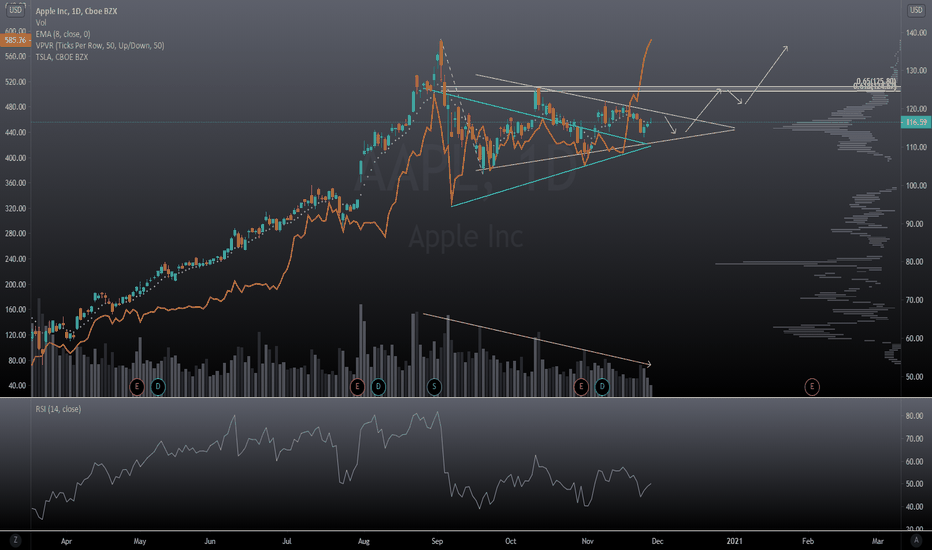The width and height of the screenshot is (932, 550).
Task: Select the VPVR indicator legend
Action: click(x=100, y=45)
